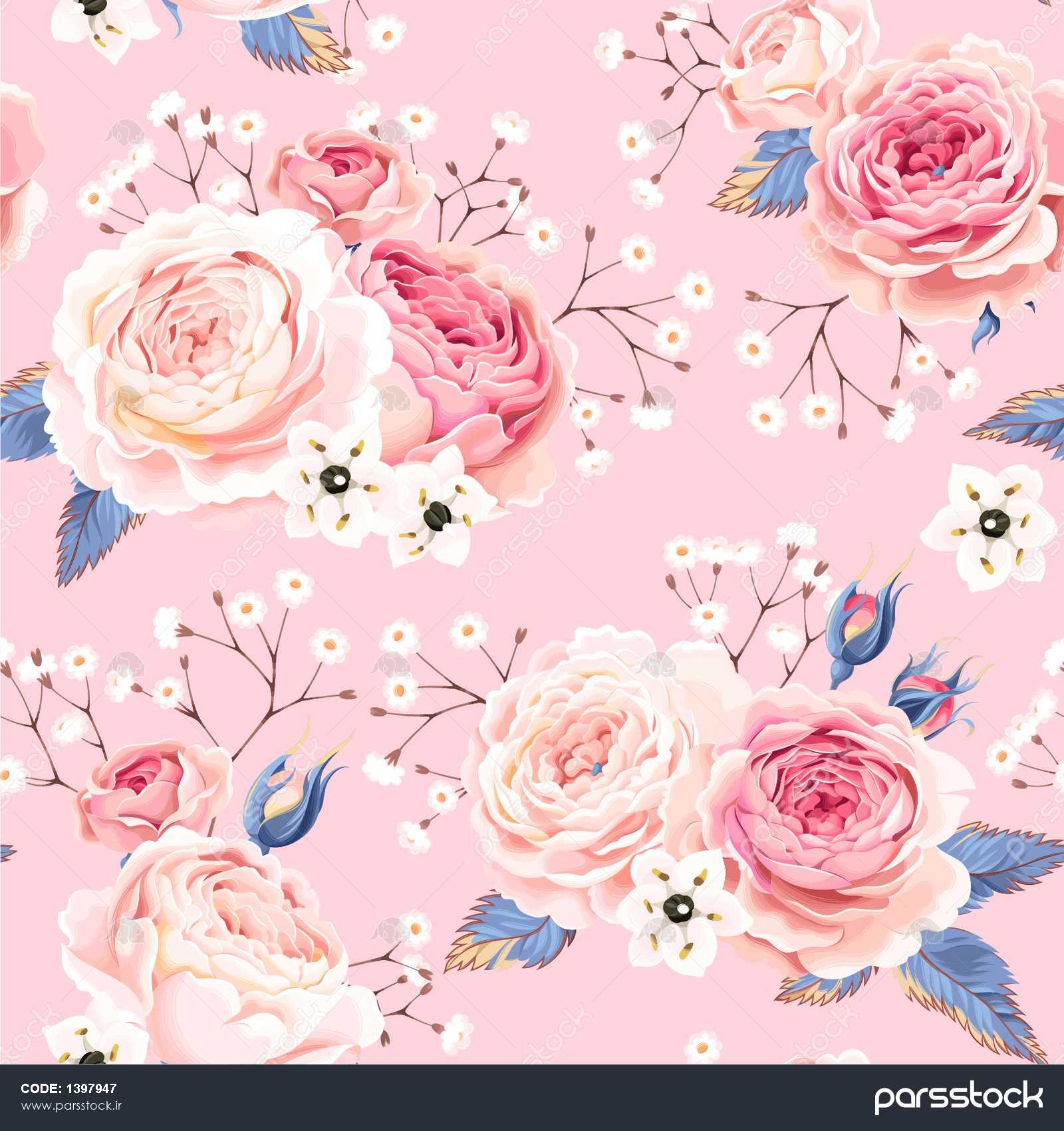Viewport: 1064px width, 1131px height.
Task: Click the parsstock logo in the footer
Action: click(x=958, y=1098)
